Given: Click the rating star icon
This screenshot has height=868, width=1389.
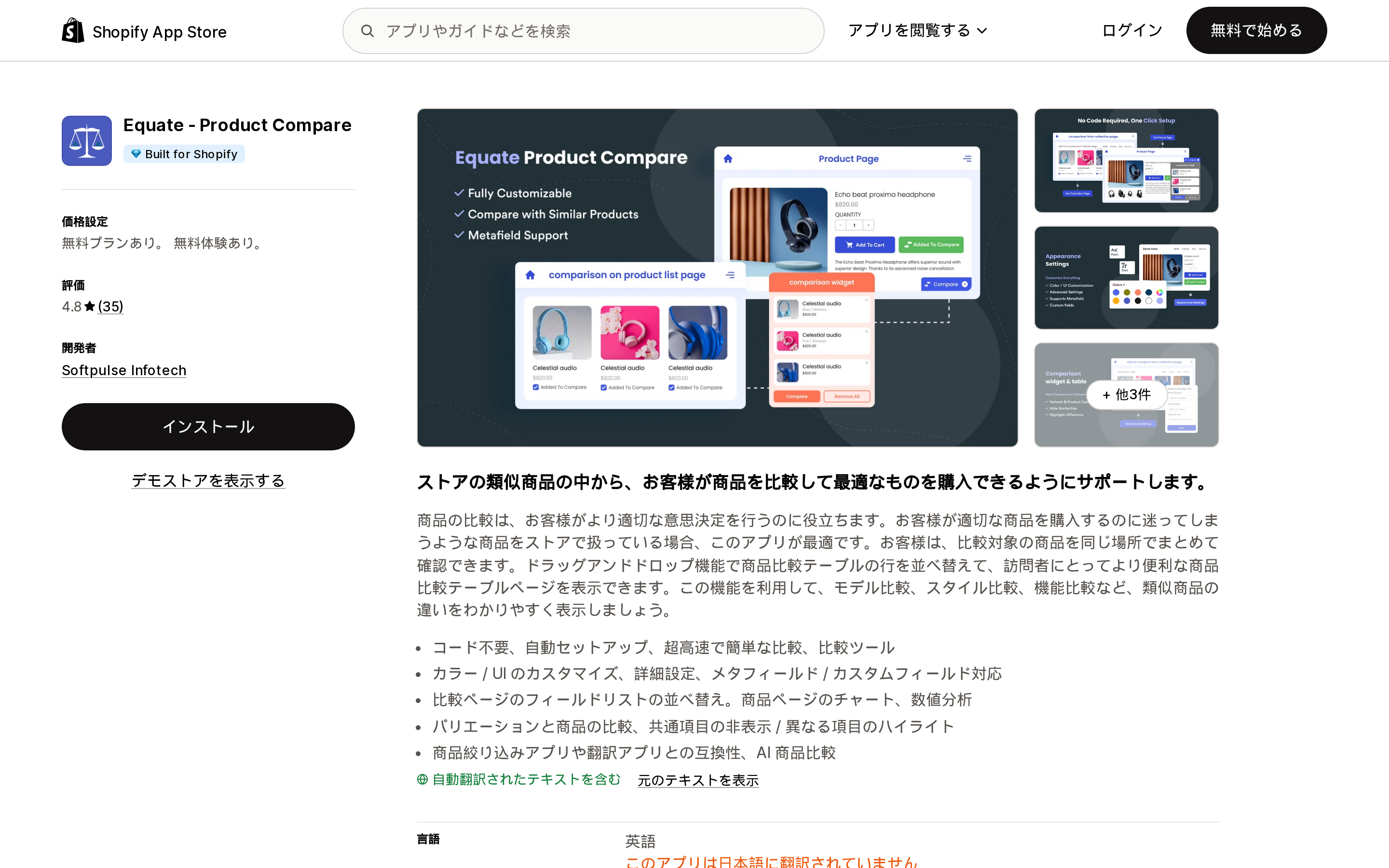Looking at the screenshot, I should (90, 307).
